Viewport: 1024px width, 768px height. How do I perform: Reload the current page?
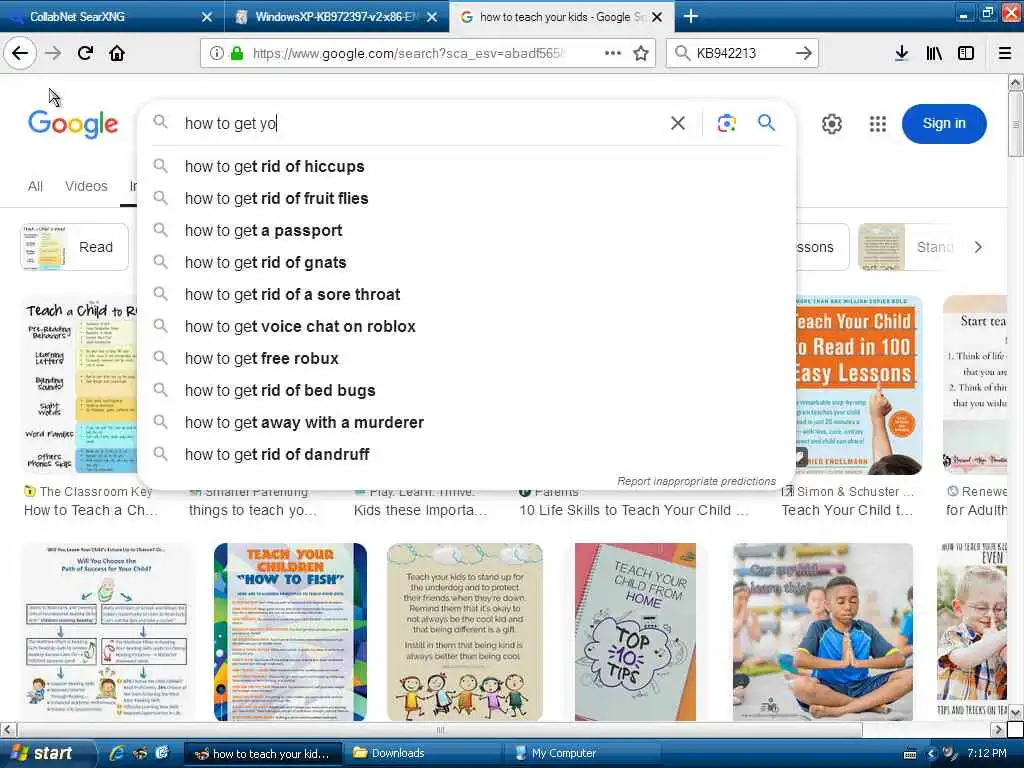point(85,53)
